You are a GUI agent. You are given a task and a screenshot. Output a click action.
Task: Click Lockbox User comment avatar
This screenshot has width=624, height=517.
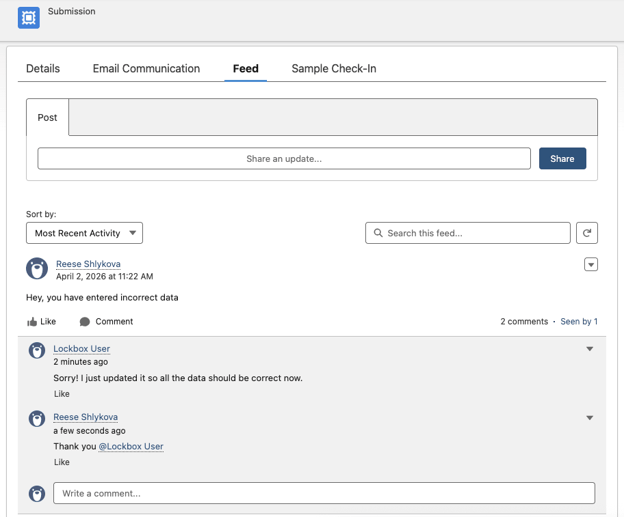point(37,351)
